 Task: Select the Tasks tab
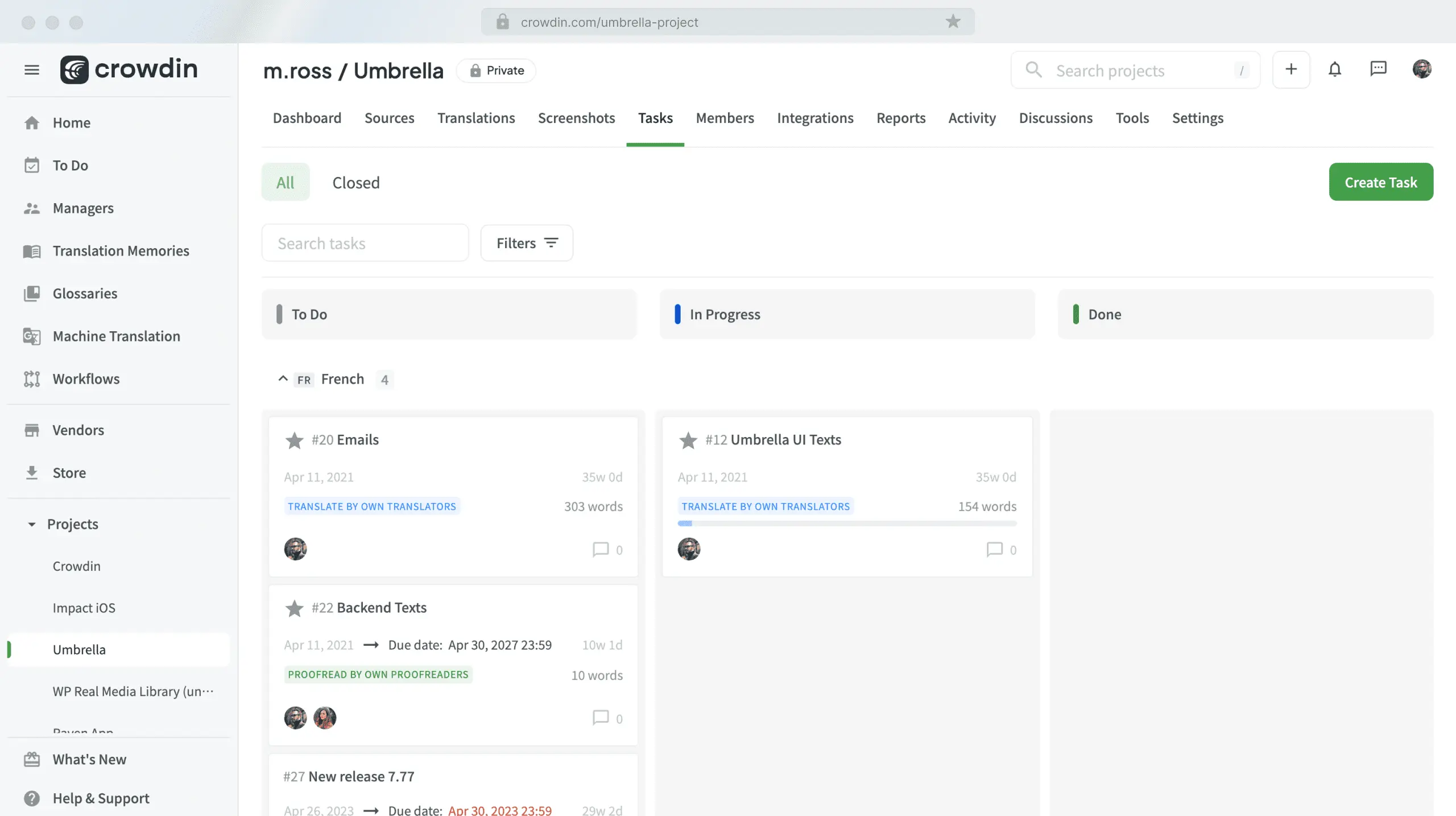[655, 117]
